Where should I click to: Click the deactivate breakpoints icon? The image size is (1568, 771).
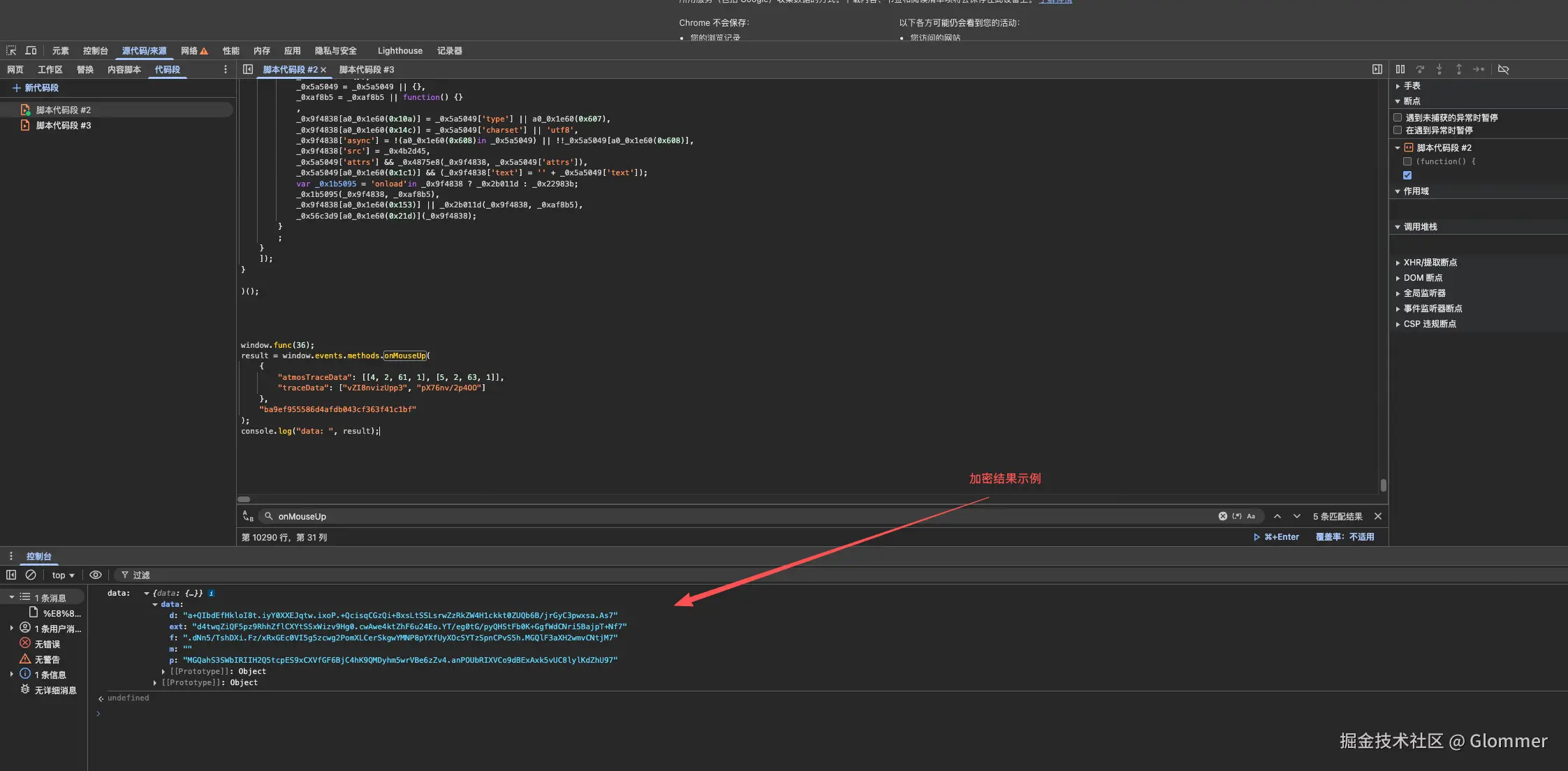[x=1504, y=69]
